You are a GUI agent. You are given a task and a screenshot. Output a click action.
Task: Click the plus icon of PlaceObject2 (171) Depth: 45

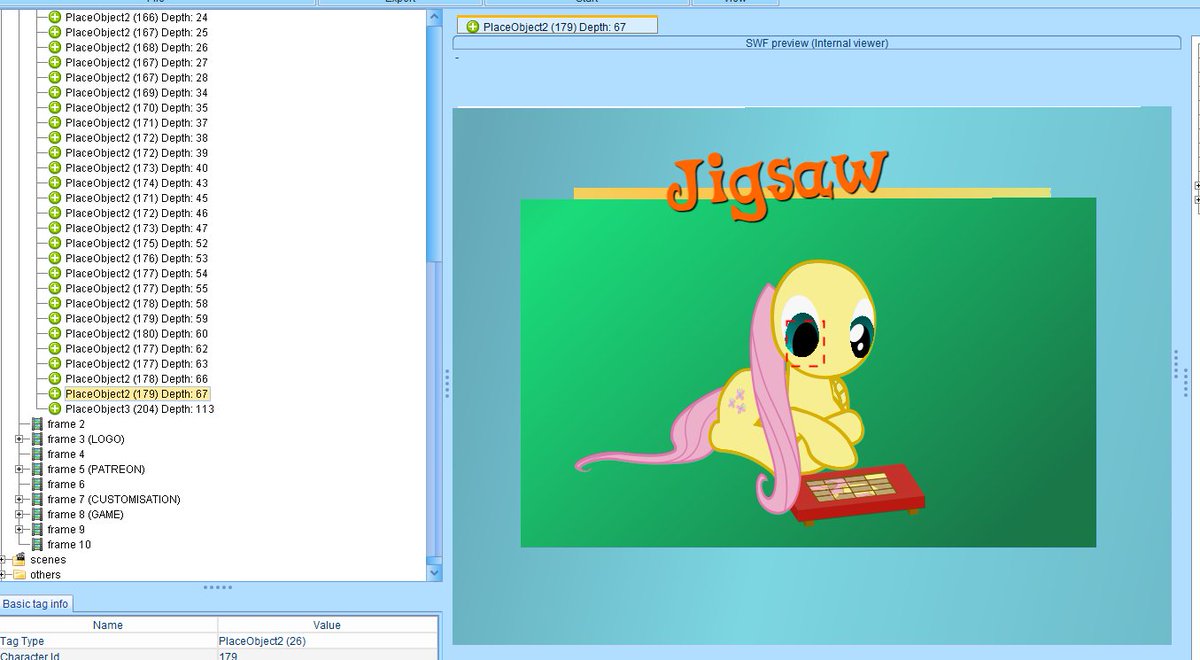pyautogui.click(x=55, y=198)
